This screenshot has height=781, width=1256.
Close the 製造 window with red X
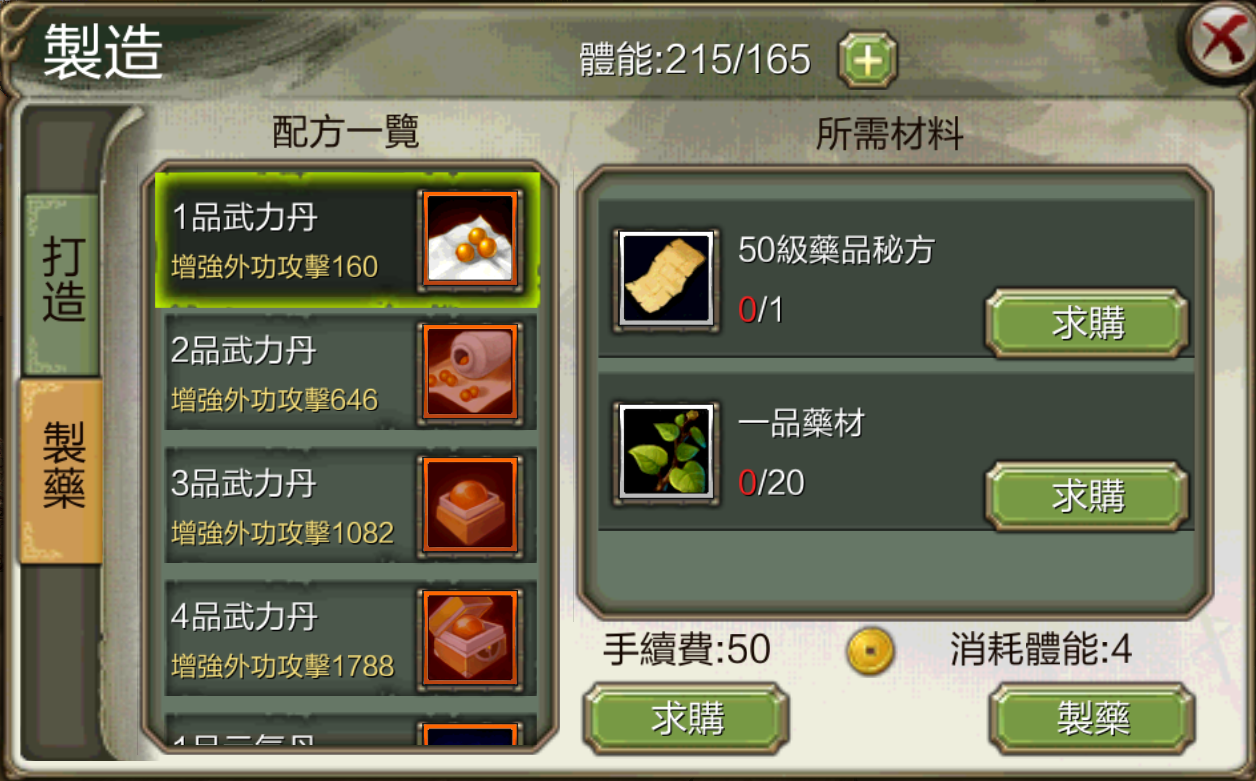1220,42
